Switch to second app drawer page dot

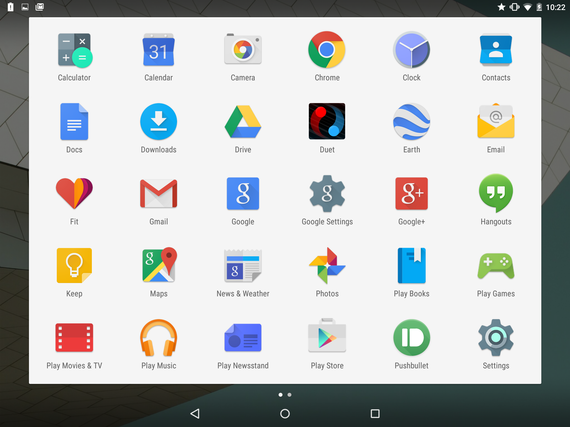point(289,395)
